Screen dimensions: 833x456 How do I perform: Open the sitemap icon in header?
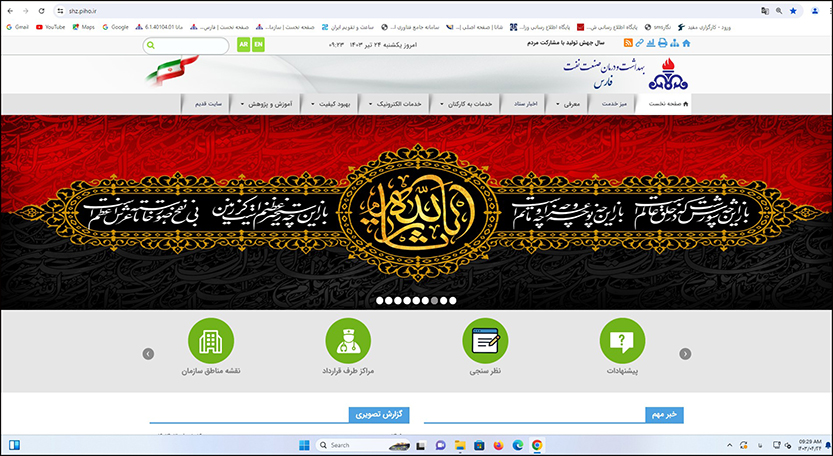(674, 43)
